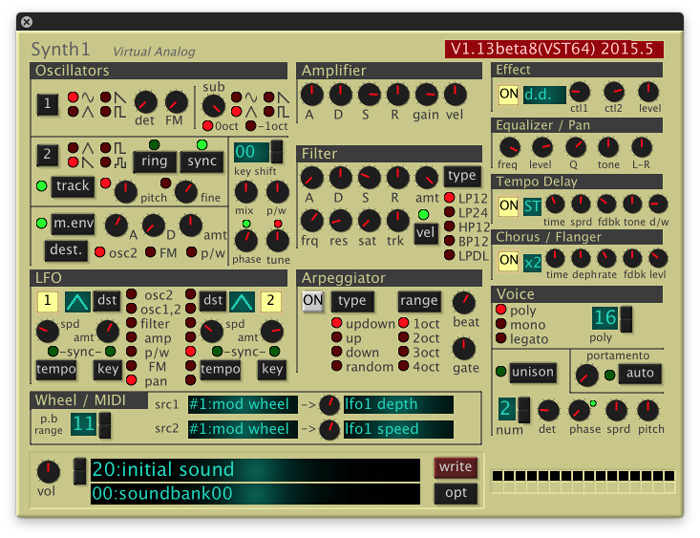Screen dimensions: 700x538
Task: Click the LFO 1 triangle waveform icon
Action: click(x=77, y=301)
